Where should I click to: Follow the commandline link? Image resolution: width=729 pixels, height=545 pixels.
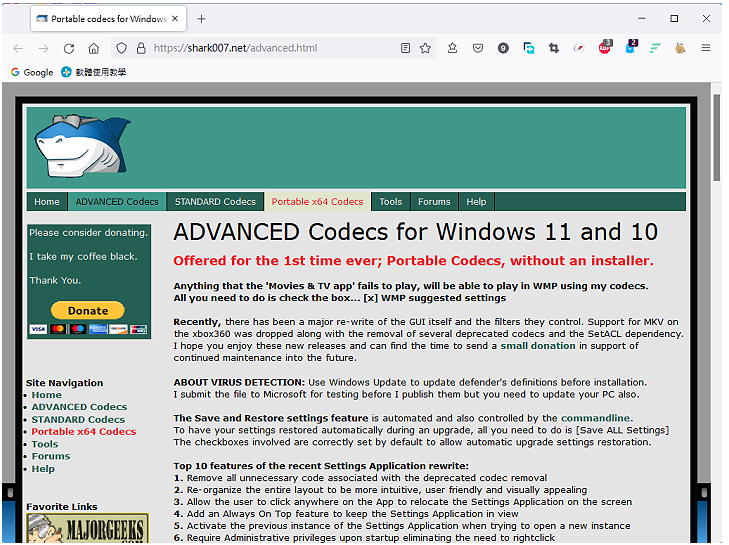pos(596,418)
